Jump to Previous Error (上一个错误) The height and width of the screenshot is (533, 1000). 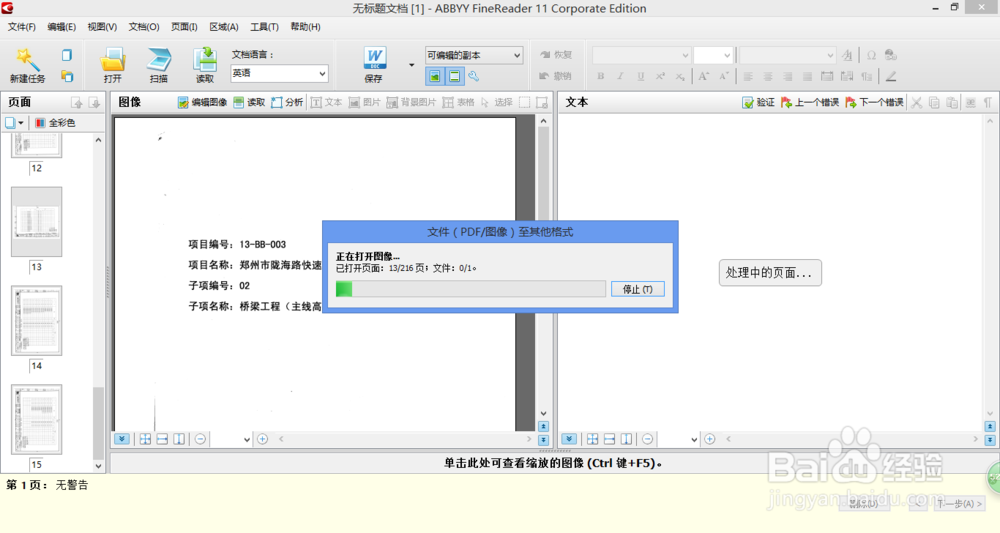(809, 102)
